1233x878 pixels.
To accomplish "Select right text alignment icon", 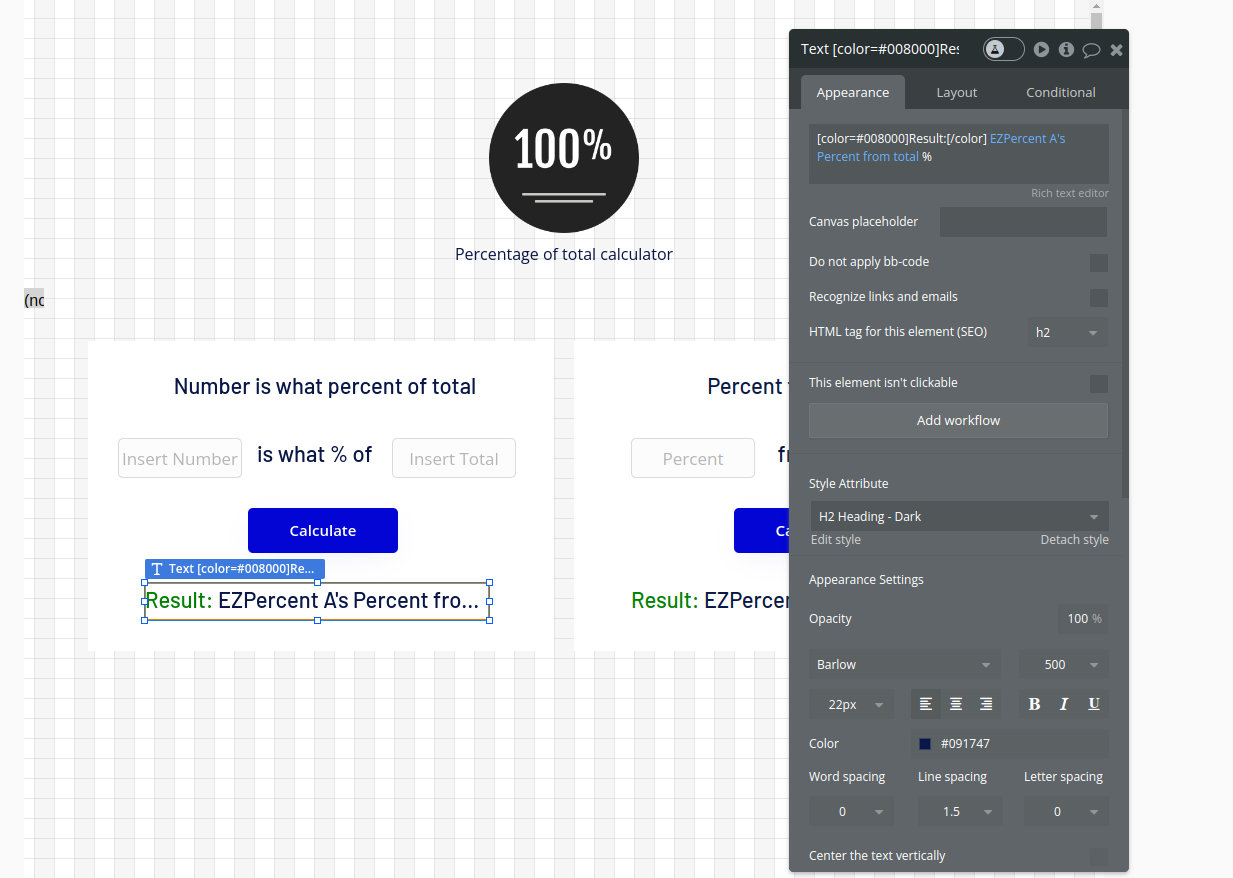I will [986, 704].
